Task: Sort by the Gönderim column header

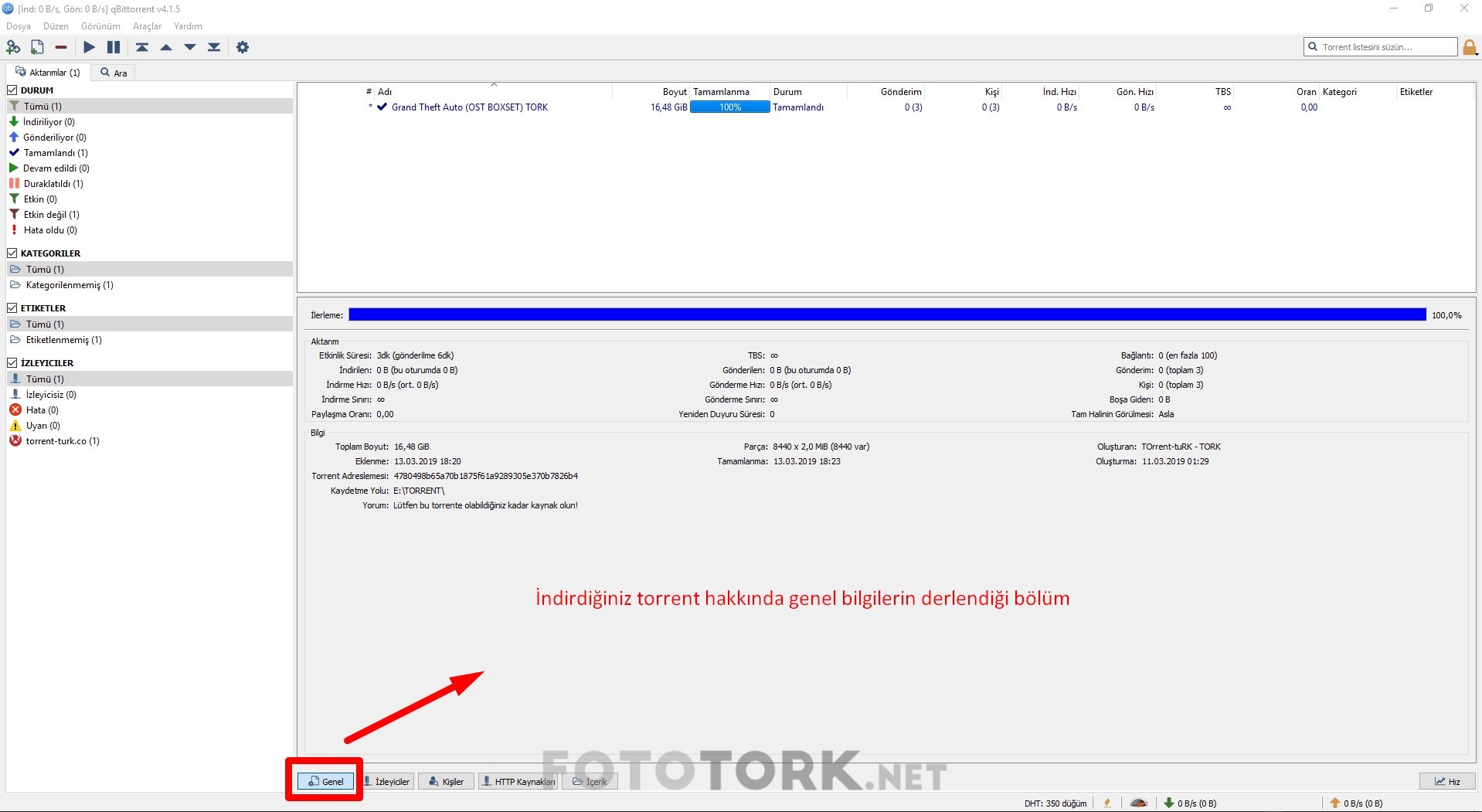Action: click(x=885, y=92)
